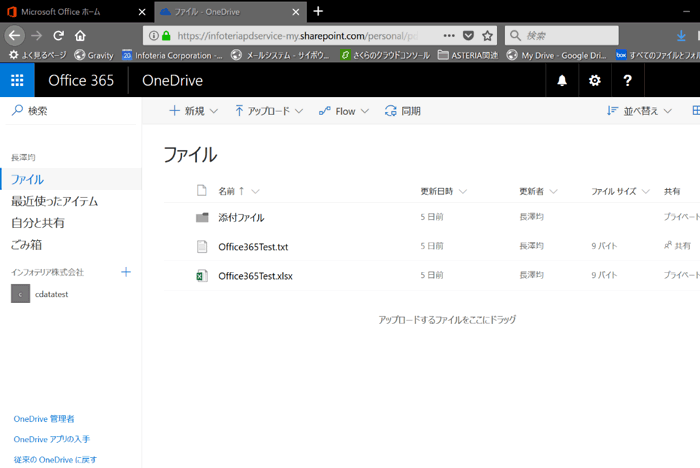Click the view switch icon at the toolbar edge

(696, 110)
